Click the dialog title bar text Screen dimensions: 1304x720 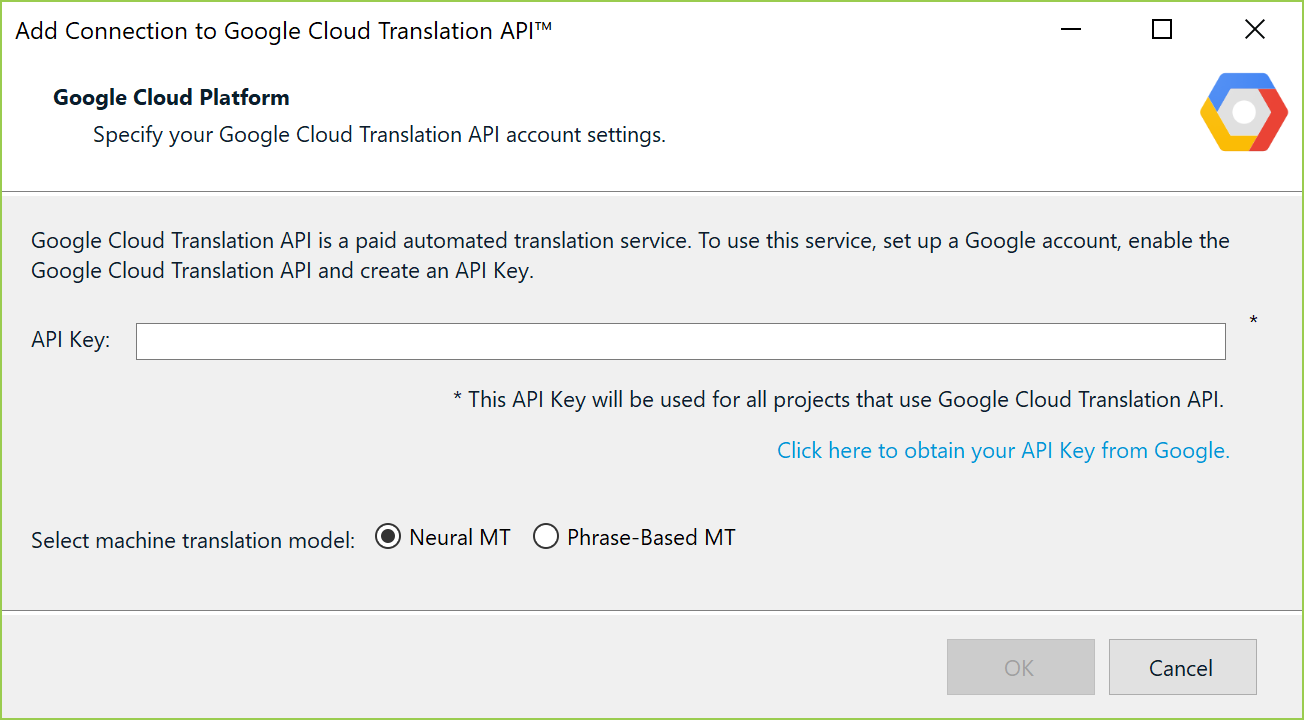(284, 31)
